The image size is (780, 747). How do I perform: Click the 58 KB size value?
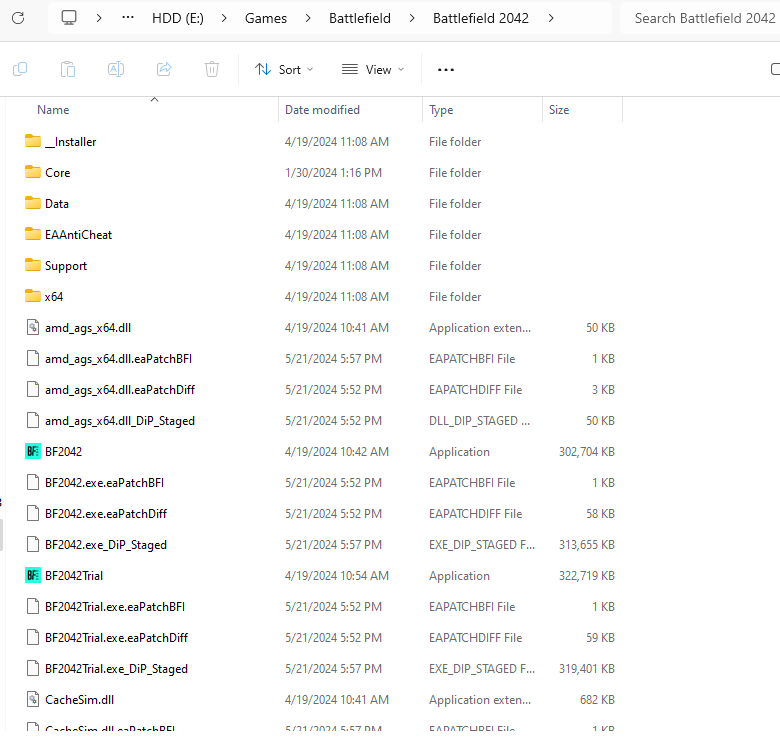(x=600, y=513)
